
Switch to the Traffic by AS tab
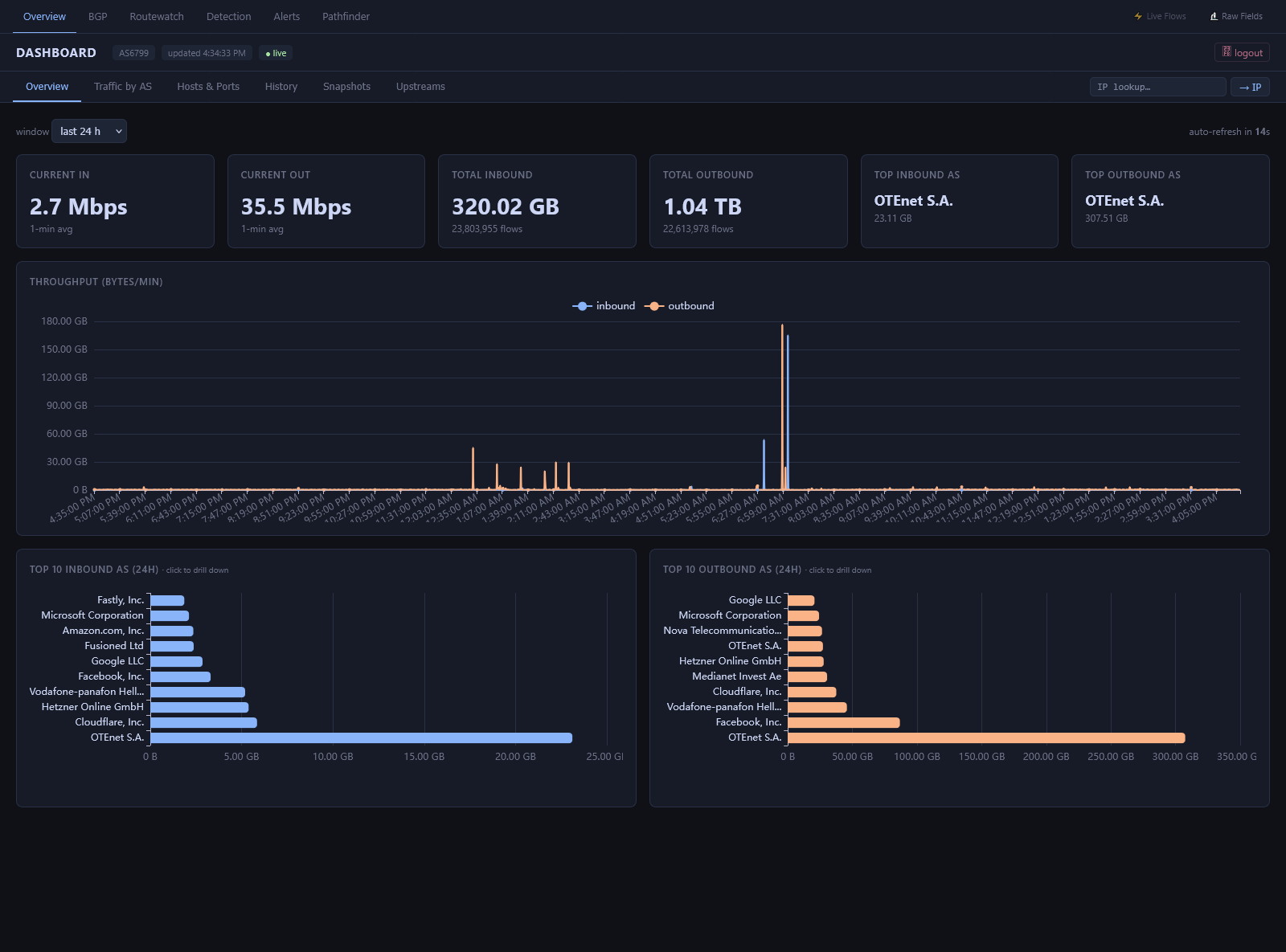point(122,87)
